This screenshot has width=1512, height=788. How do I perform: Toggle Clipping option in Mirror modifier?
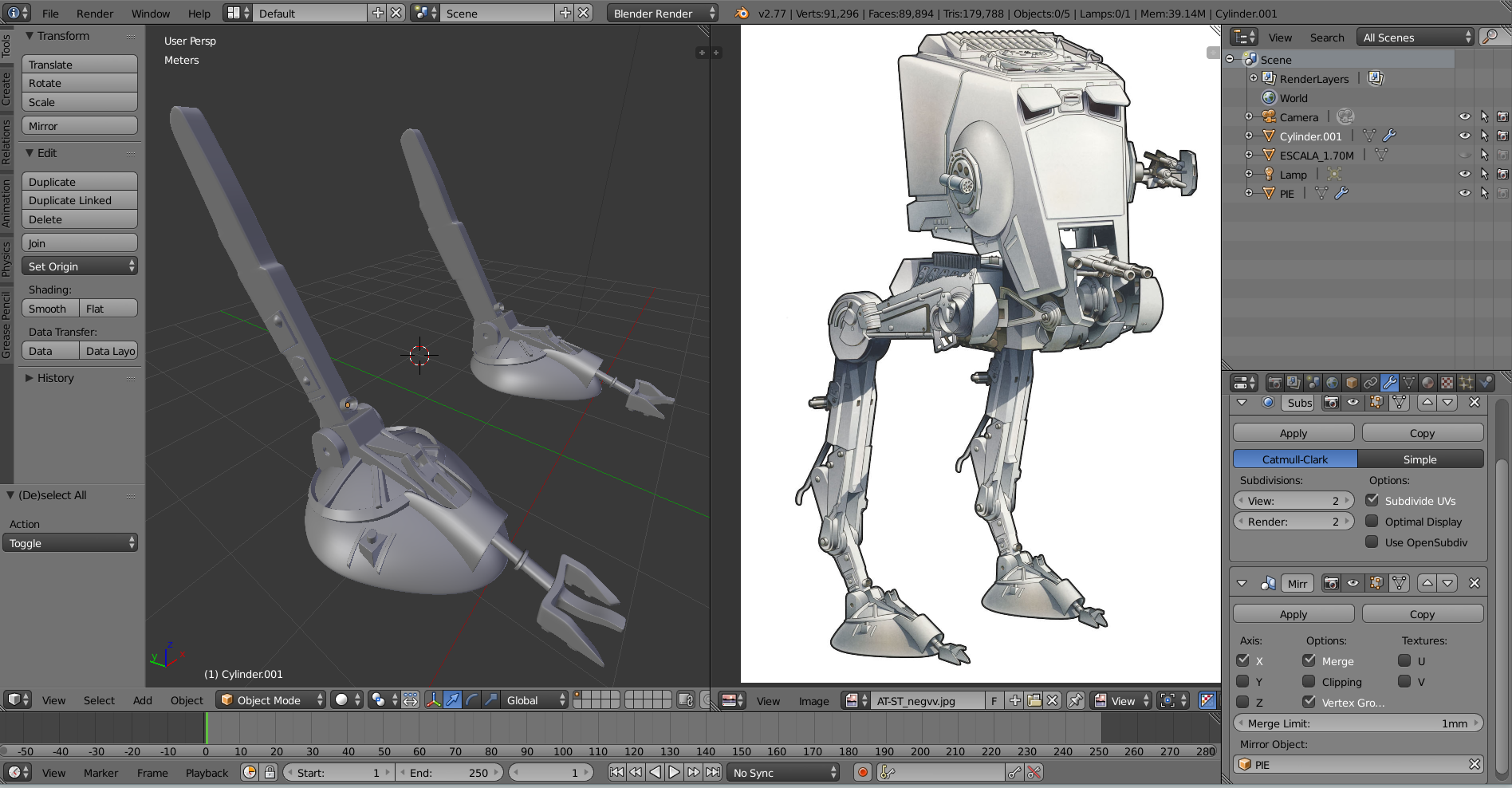(1309, 682)
